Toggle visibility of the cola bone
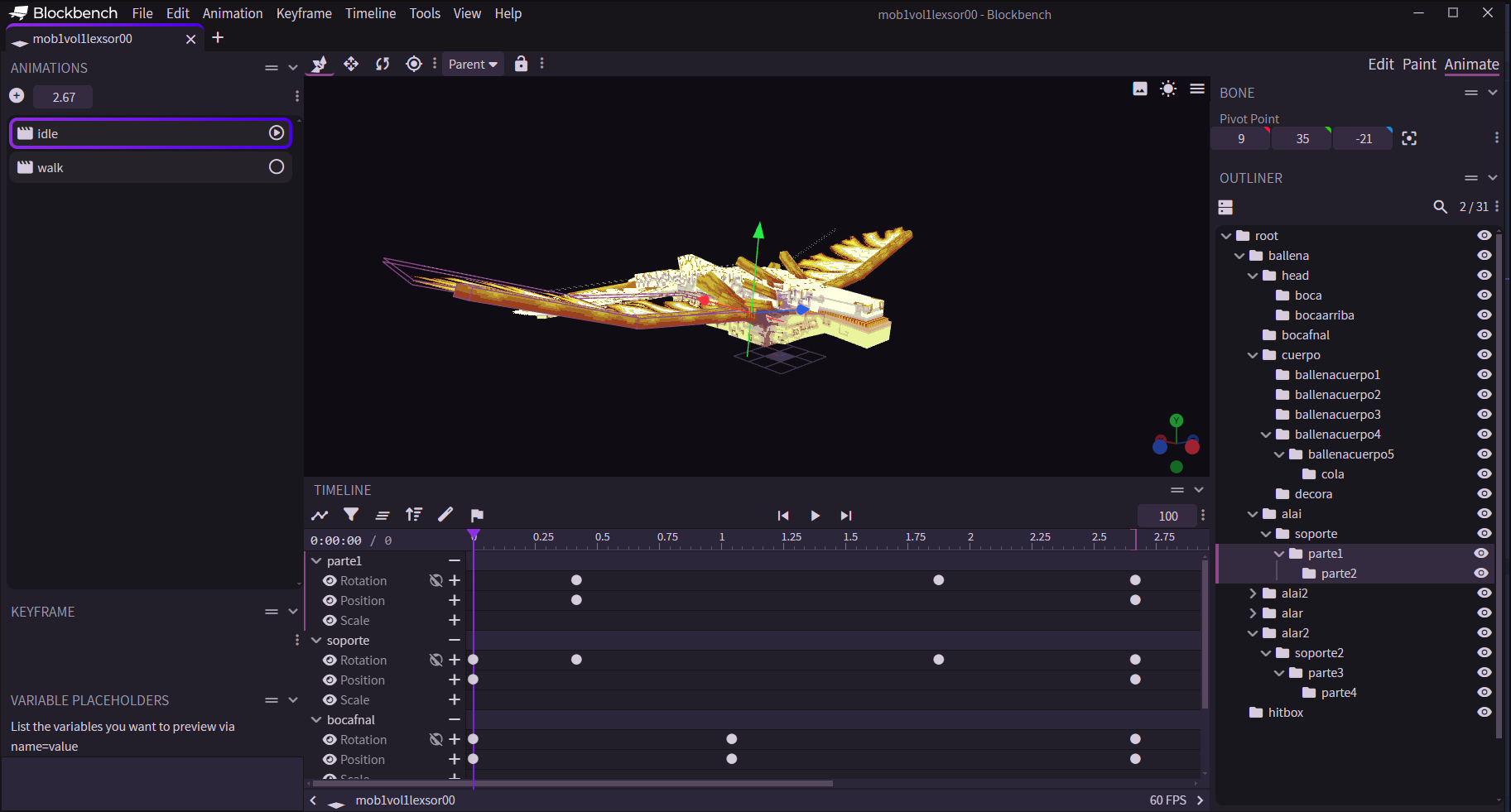The image size is (1511, 812). [1483, 473]
